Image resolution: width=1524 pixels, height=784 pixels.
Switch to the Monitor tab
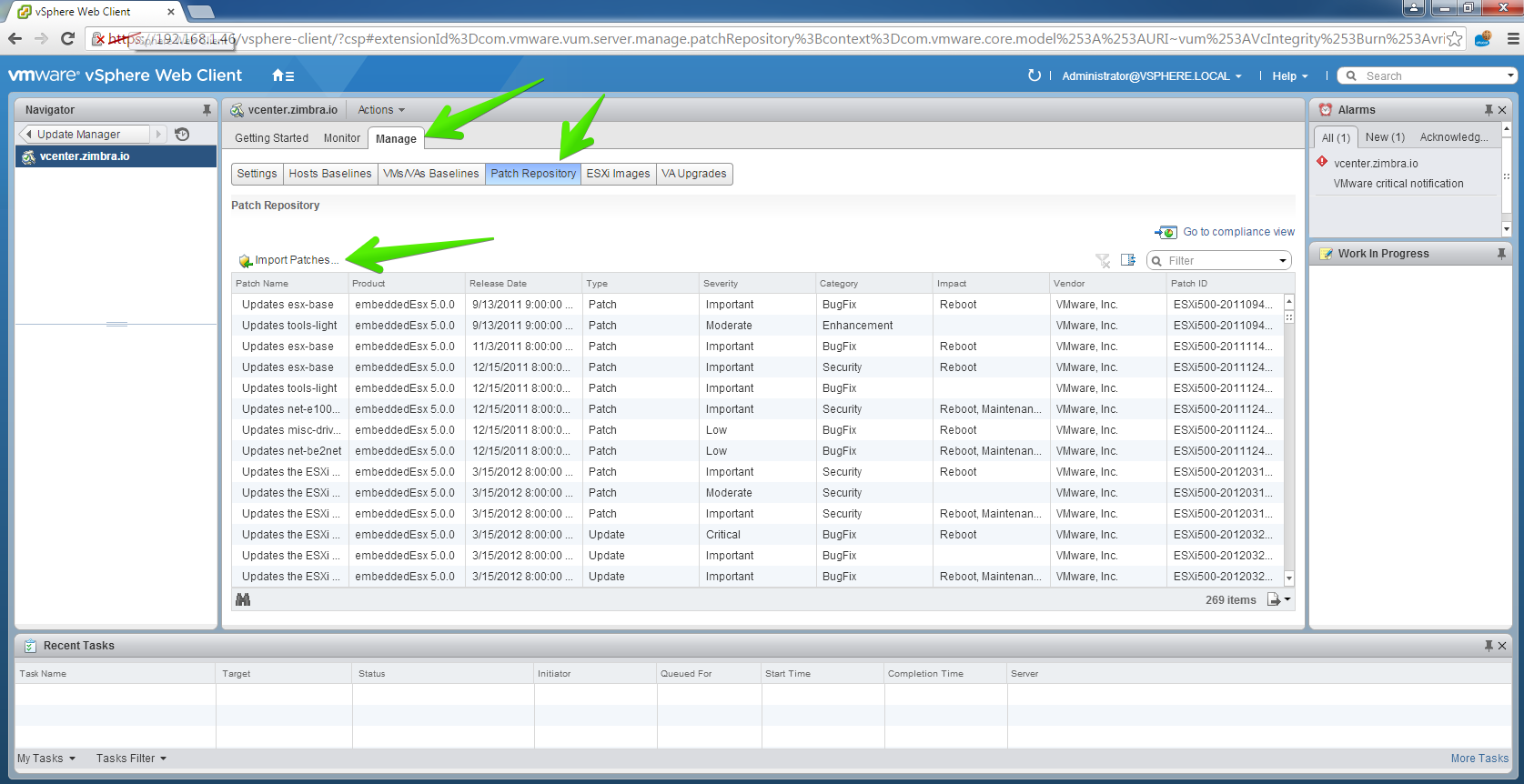coord(342,138)
